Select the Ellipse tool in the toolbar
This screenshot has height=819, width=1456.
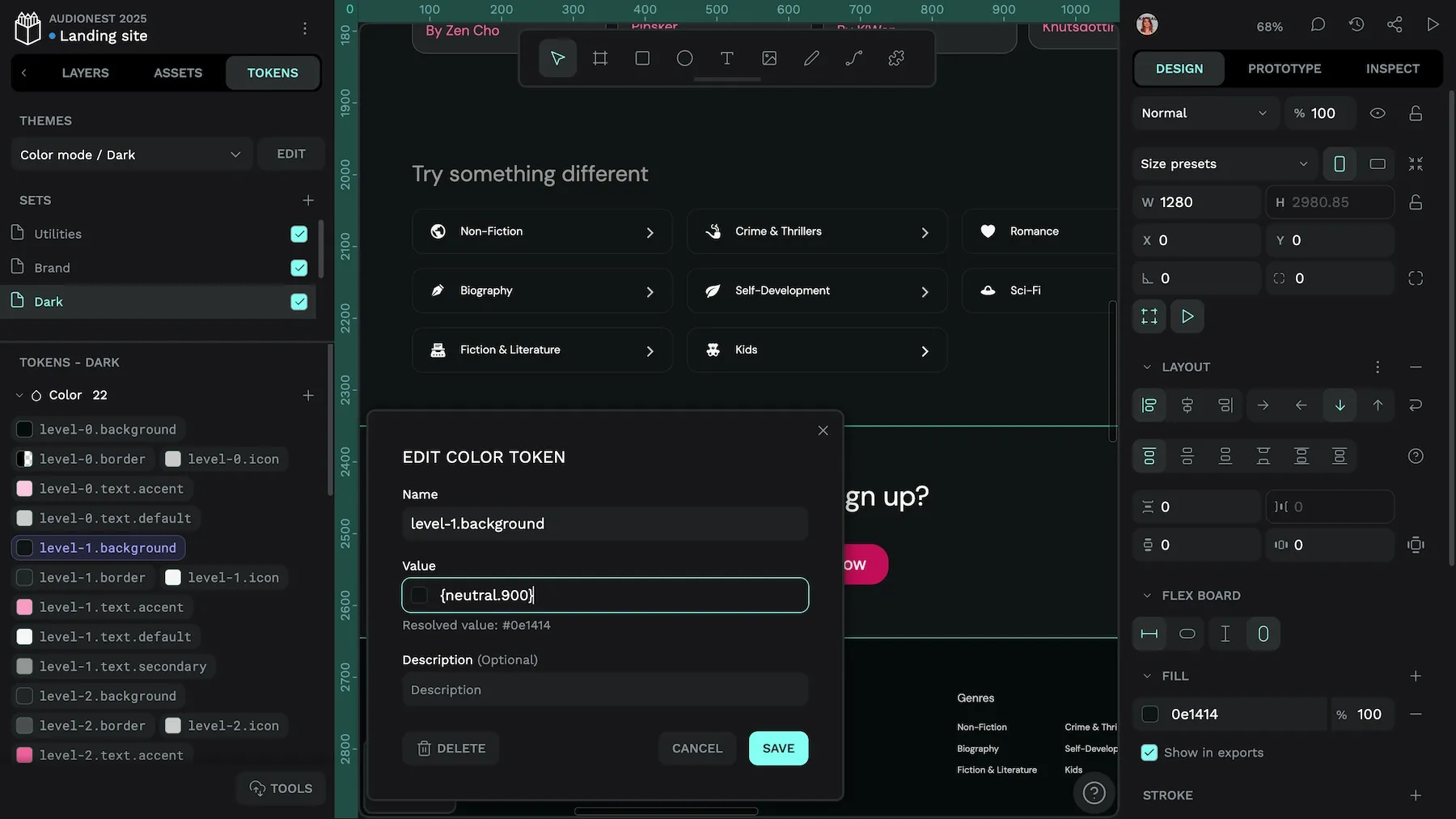(684, 58)
